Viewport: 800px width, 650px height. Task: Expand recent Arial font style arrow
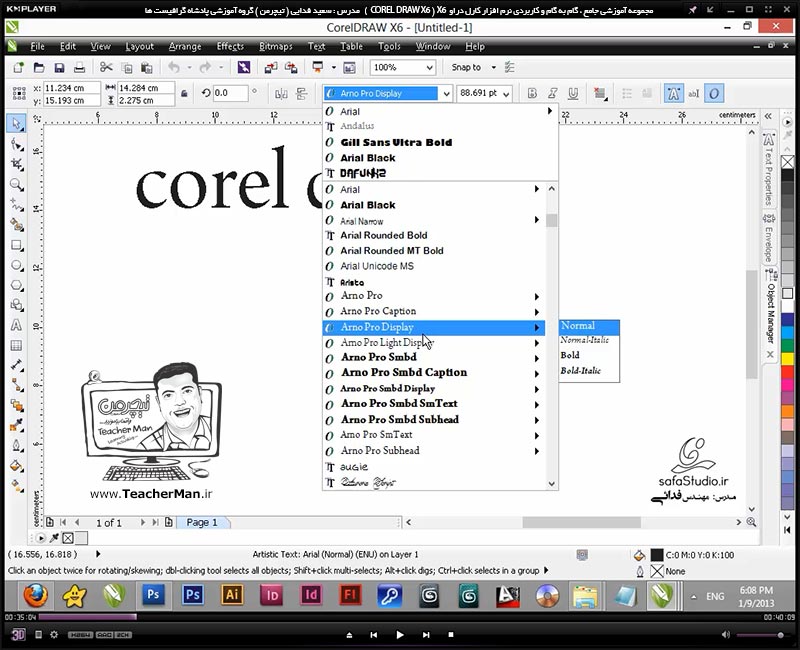[549, 111]
